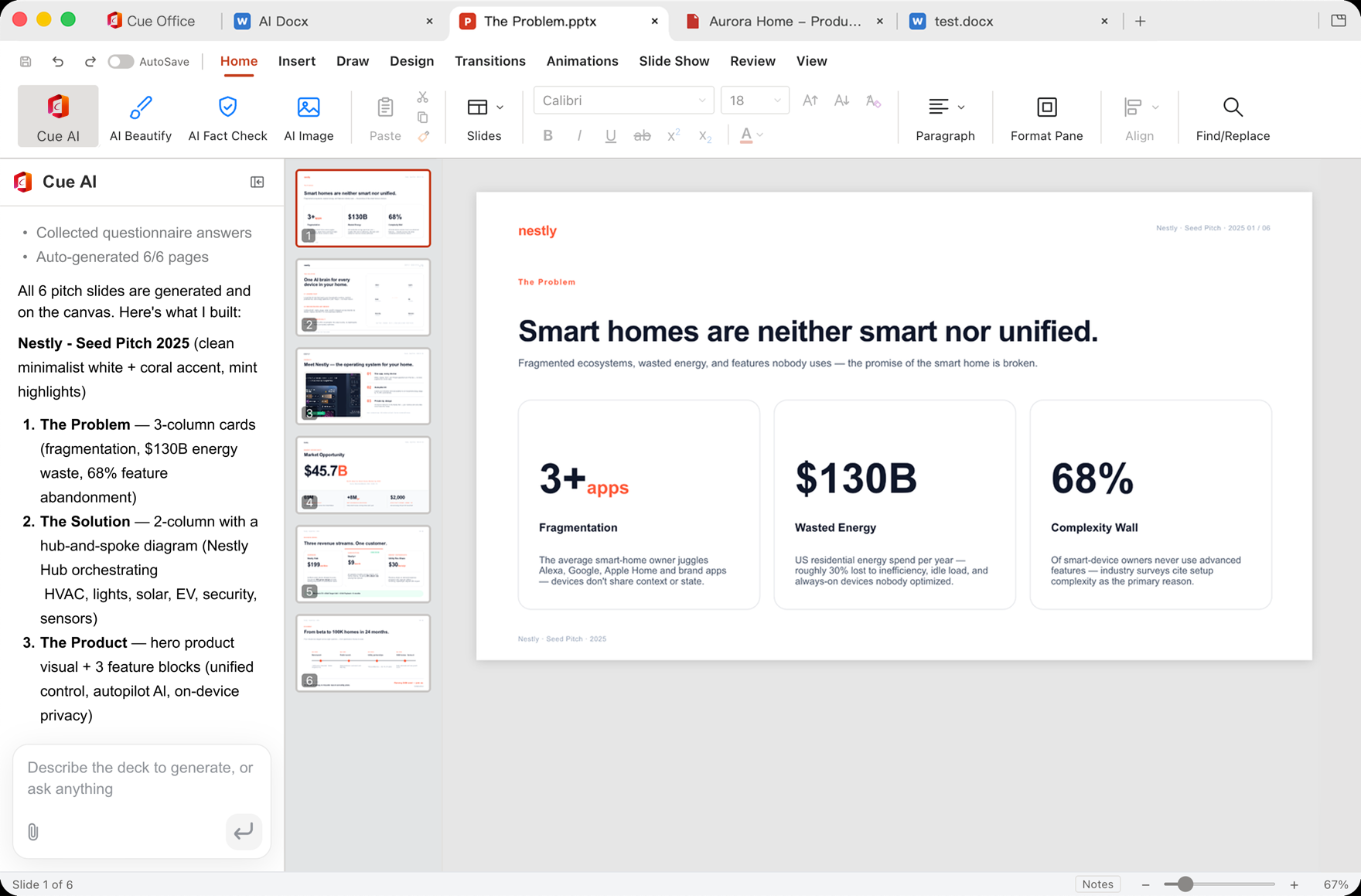Open the Transitions ribbon tab
1361x896 pixels.
click(490, 61)
